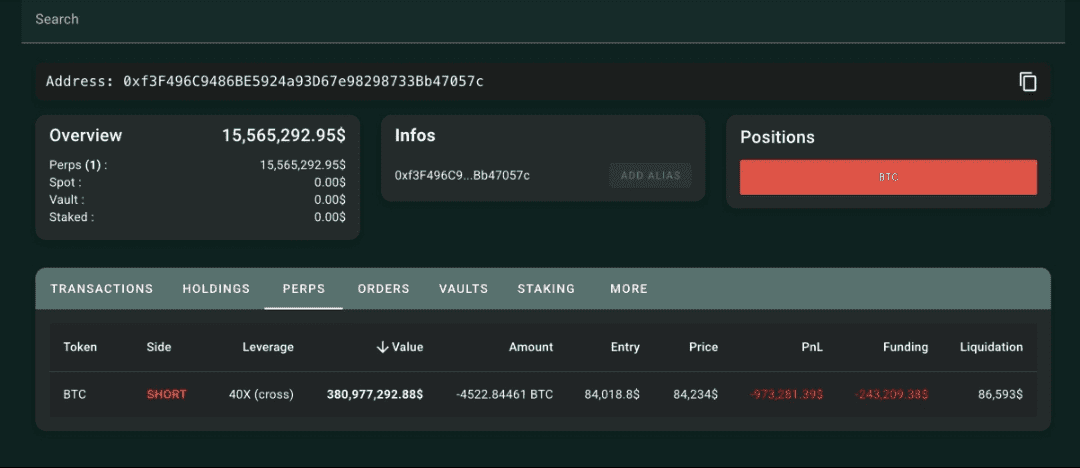Open the ORDERS tab
This screenshot has height=468, width=1080.
pos(384,289)
